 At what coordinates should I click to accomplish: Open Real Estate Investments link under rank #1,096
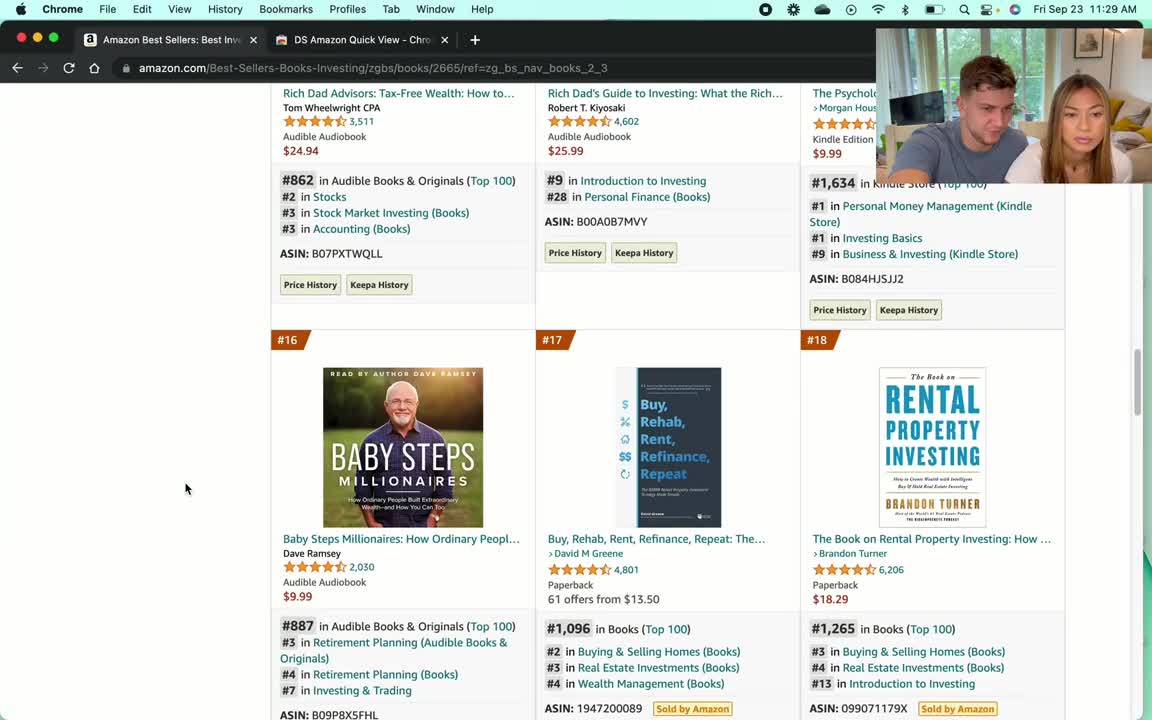[x=658, y=668]
